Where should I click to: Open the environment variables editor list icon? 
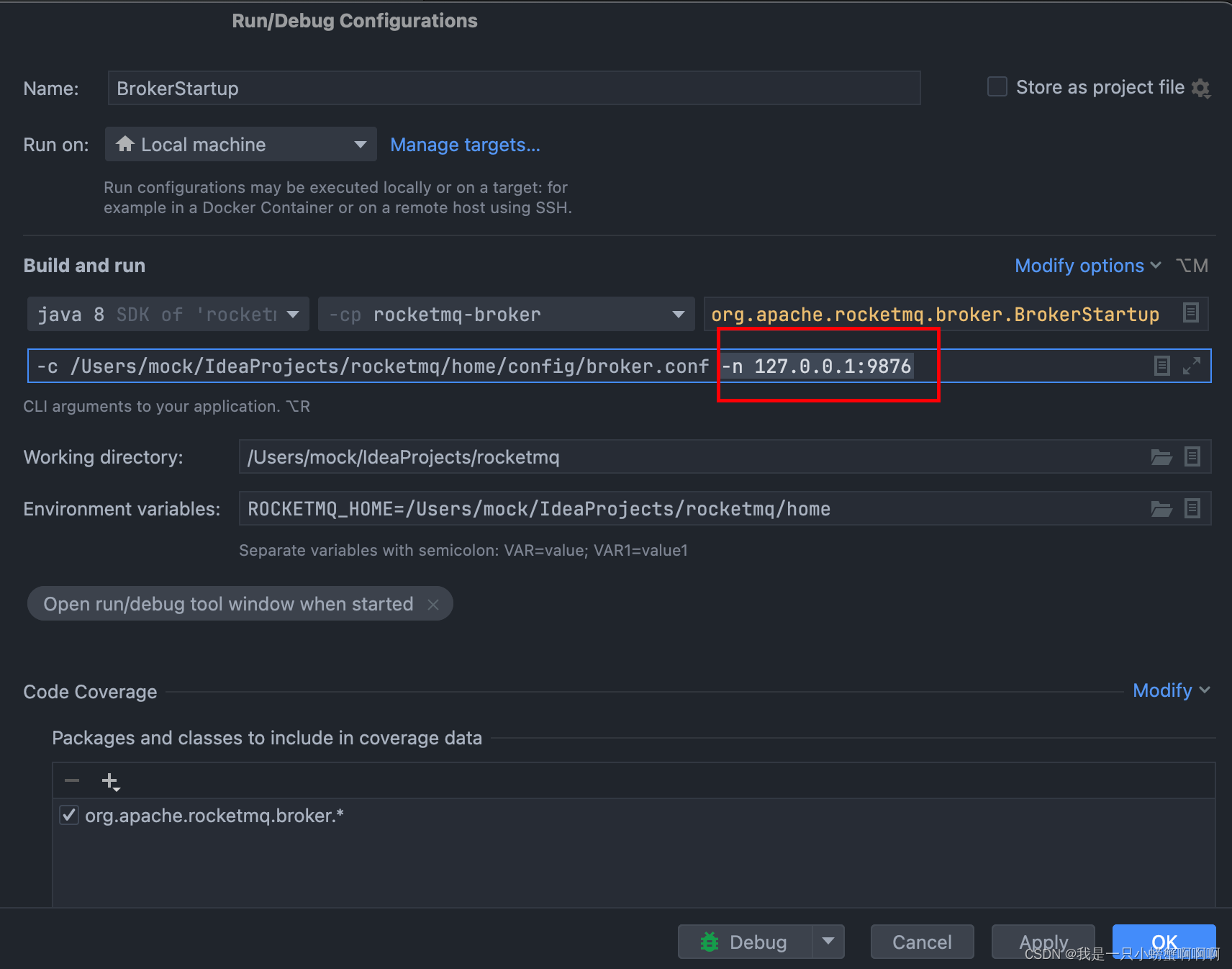click(1192, 508)
